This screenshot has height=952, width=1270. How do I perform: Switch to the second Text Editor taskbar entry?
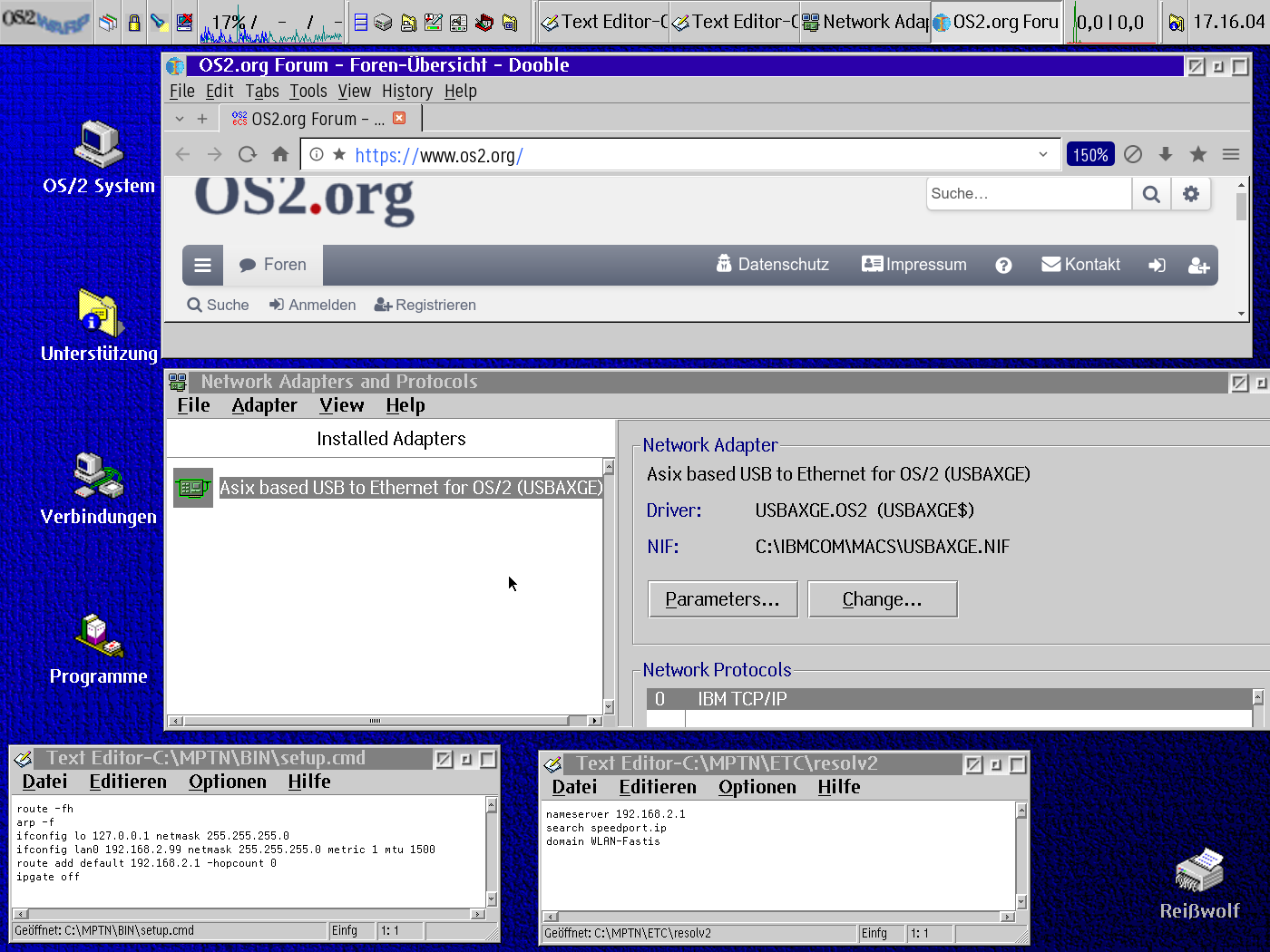(x=734, y=22)
